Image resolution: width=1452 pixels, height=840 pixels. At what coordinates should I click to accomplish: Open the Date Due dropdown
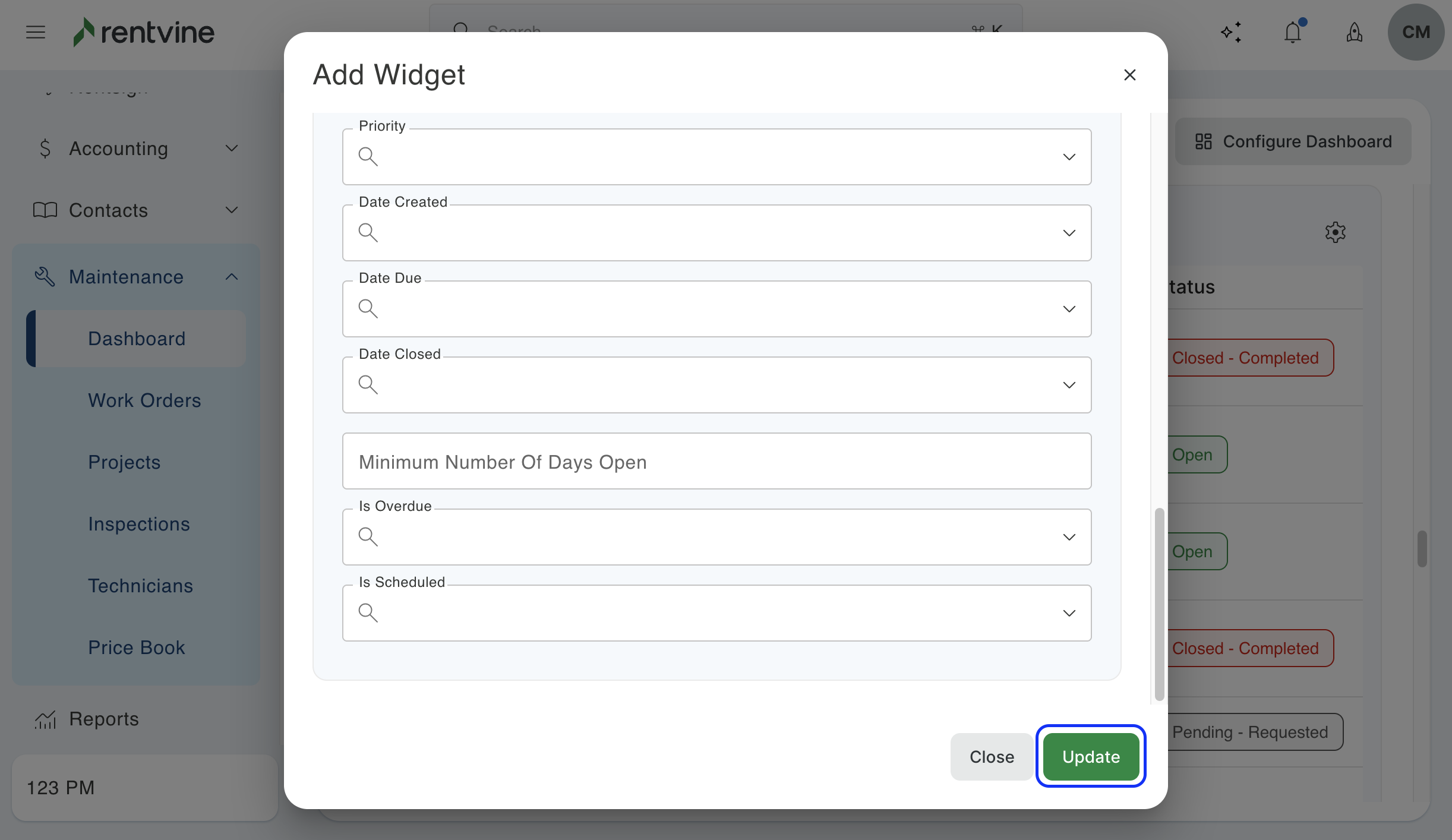point(716,309)
